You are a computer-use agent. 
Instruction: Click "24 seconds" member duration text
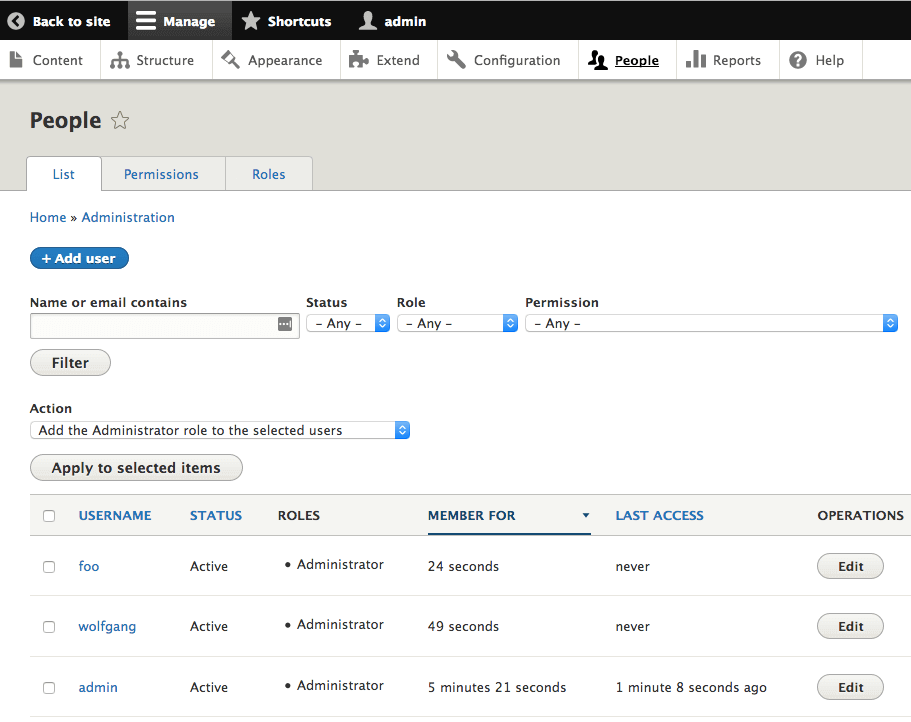click(x=464, y=566)
